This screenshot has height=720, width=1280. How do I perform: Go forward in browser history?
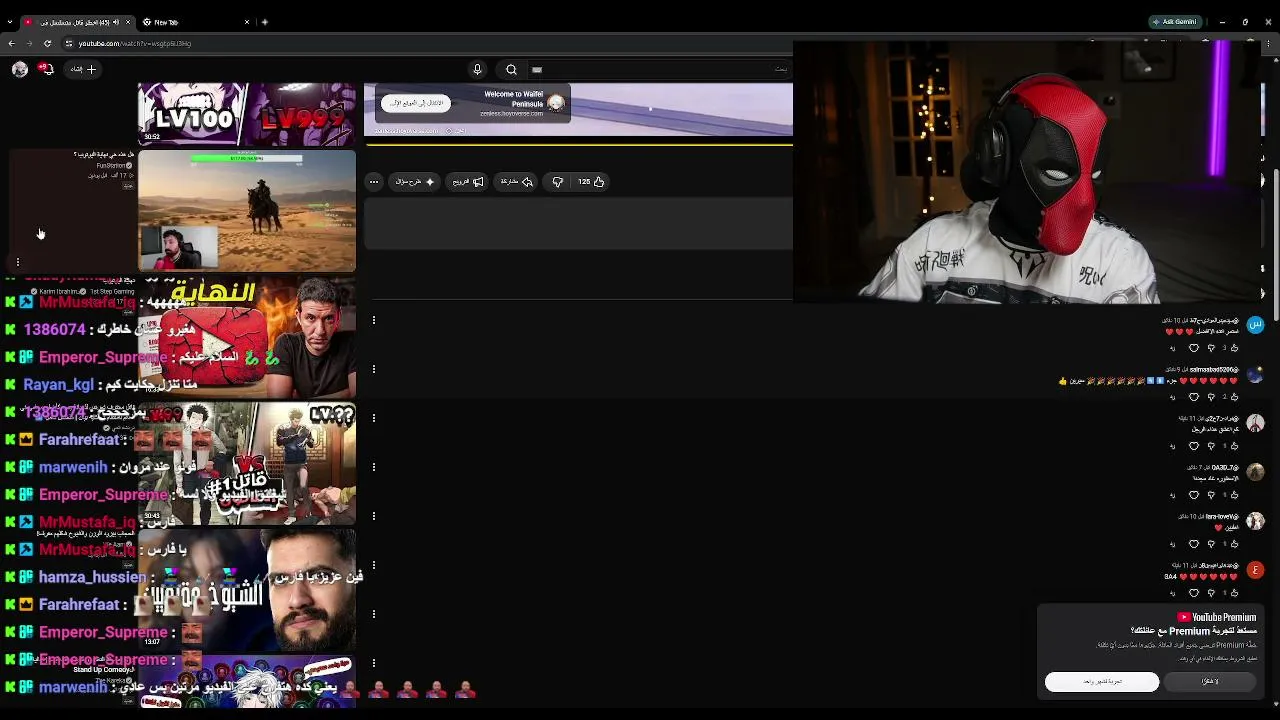pos(30,43)
